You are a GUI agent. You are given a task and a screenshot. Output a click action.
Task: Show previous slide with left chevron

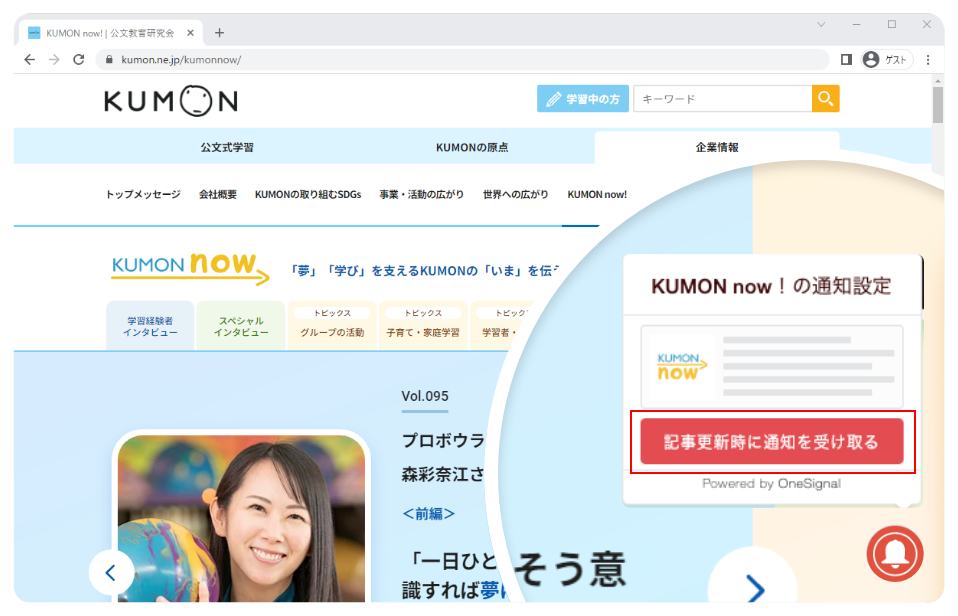tap(111, 573)
